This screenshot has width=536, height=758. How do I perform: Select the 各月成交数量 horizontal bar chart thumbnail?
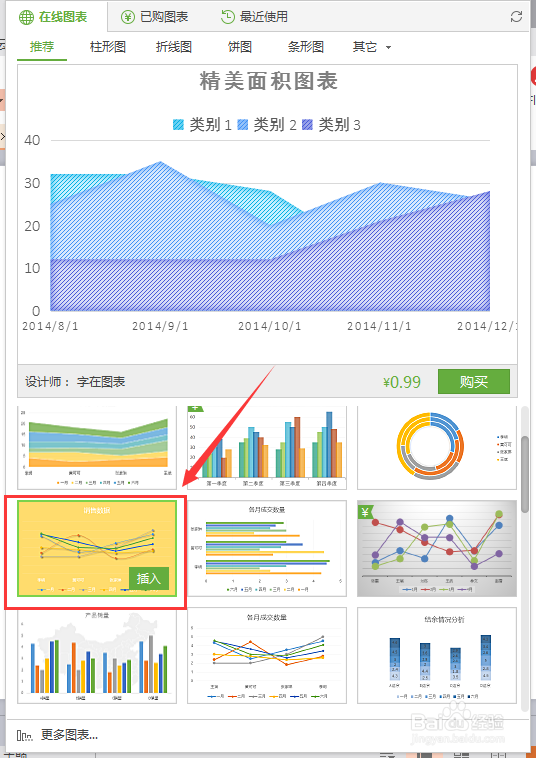(267, 548)
